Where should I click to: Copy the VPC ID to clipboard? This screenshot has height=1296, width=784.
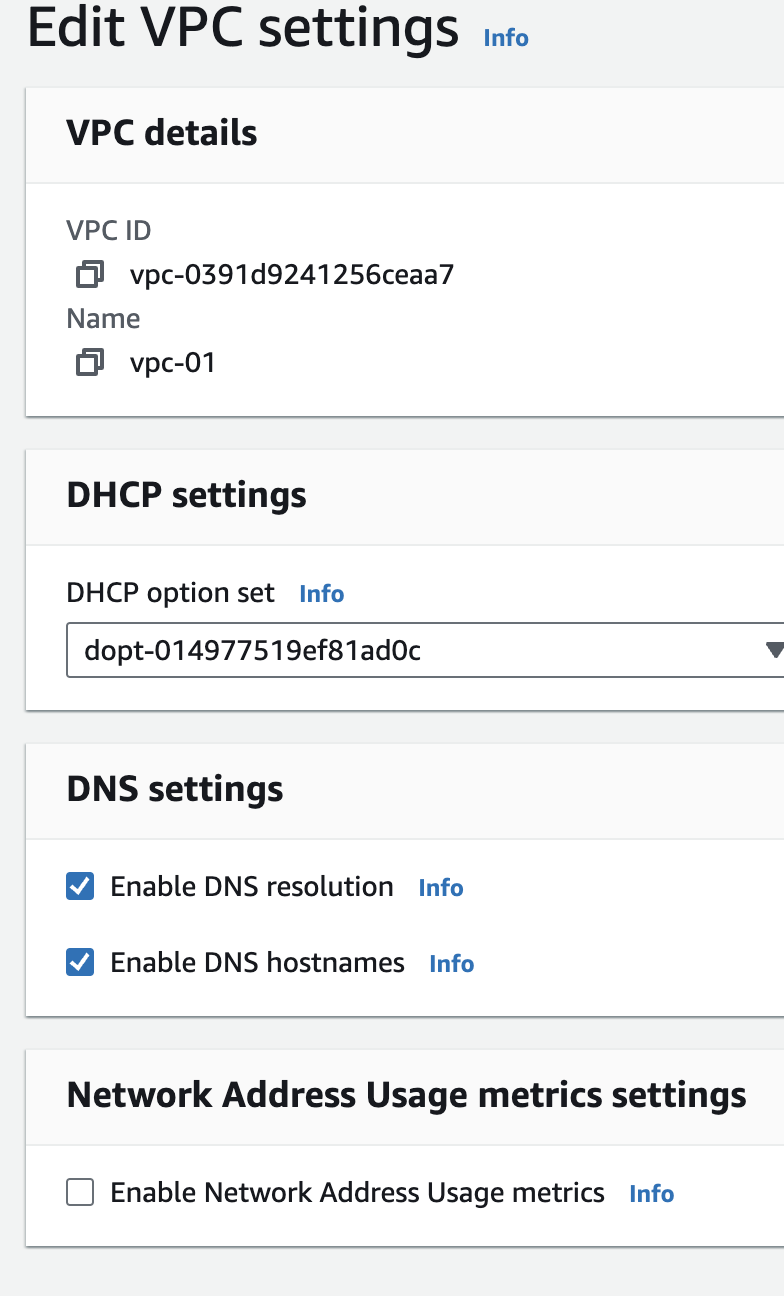coord(90,274)
